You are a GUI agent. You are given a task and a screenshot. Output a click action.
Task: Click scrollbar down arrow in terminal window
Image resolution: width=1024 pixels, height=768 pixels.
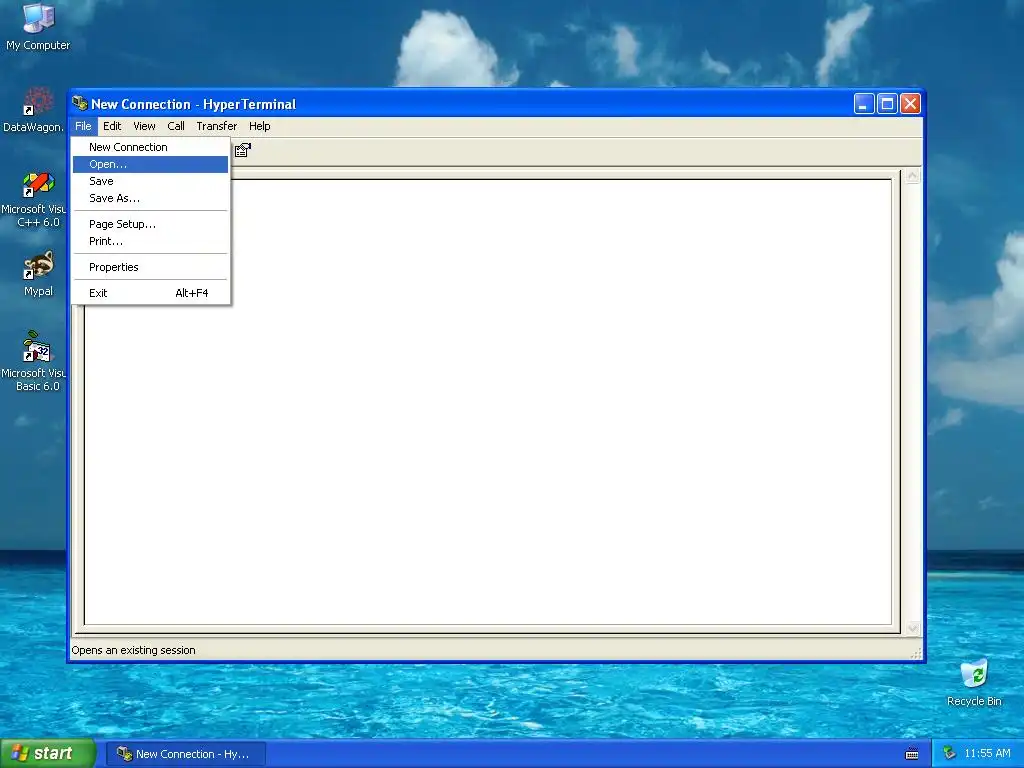[912, 628]
